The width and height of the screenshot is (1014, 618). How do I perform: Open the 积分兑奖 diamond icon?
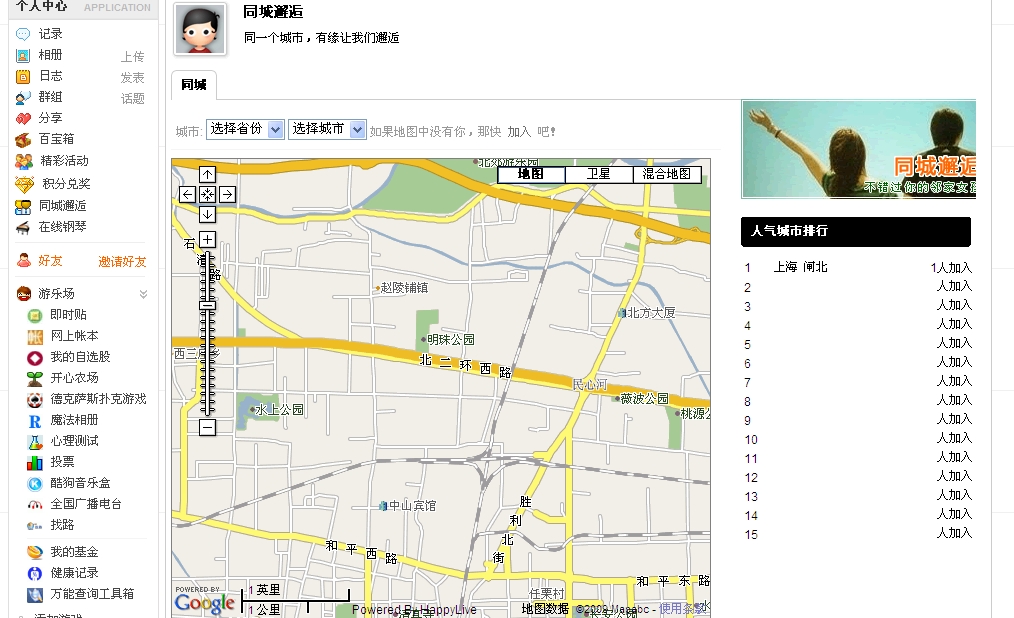pos(25,184)
